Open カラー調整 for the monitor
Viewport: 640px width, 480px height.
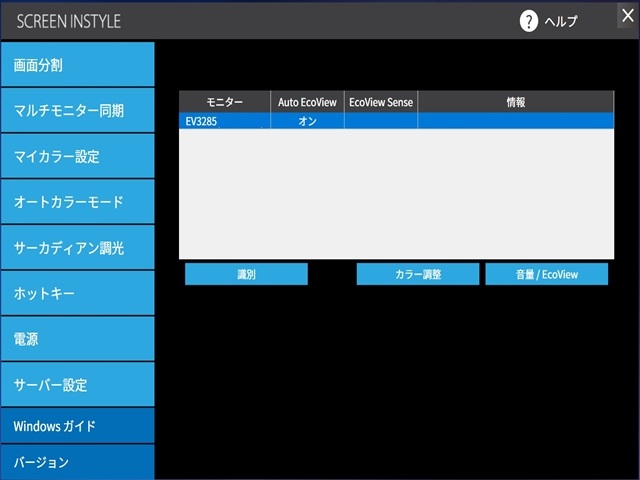[x=418, y=274]
